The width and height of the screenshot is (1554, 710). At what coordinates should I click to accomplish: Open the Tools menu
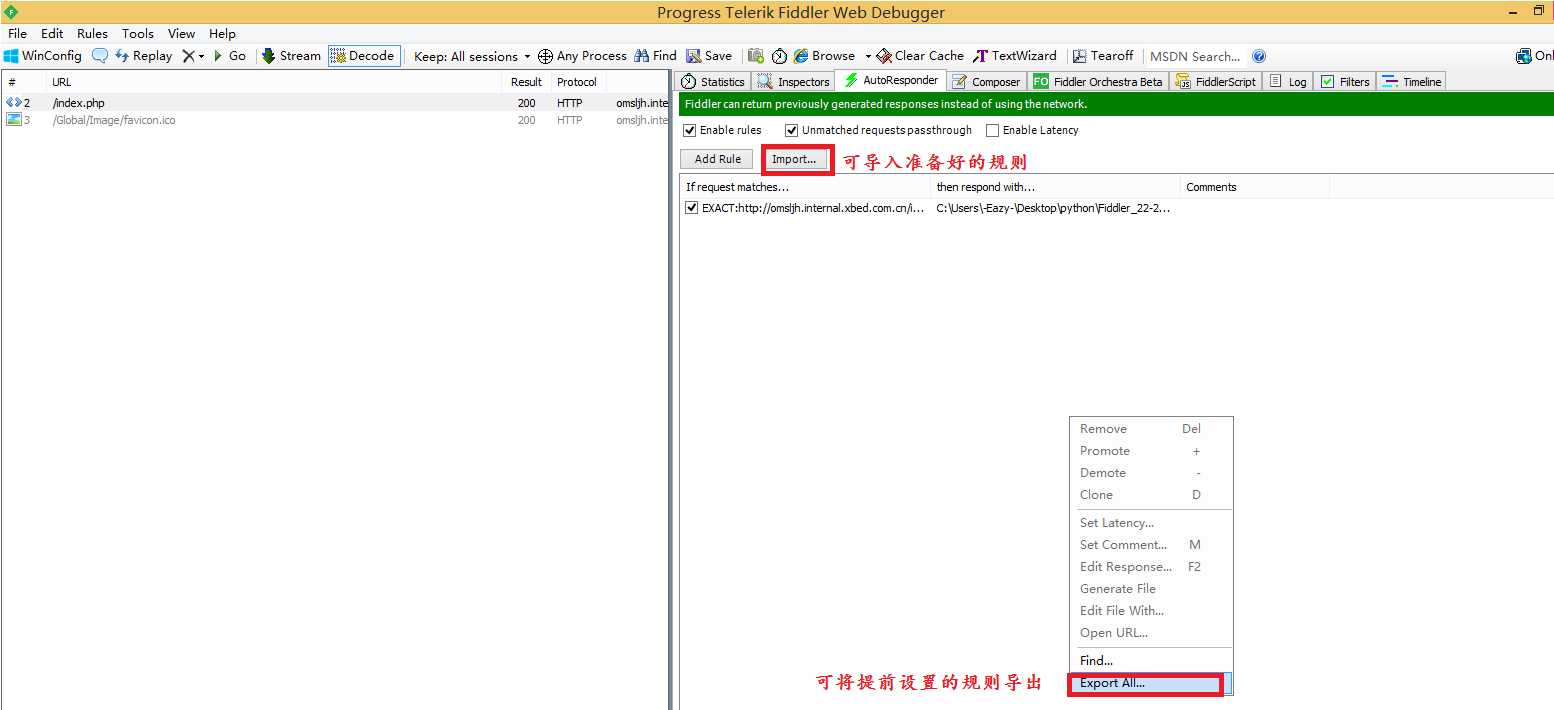138,33
